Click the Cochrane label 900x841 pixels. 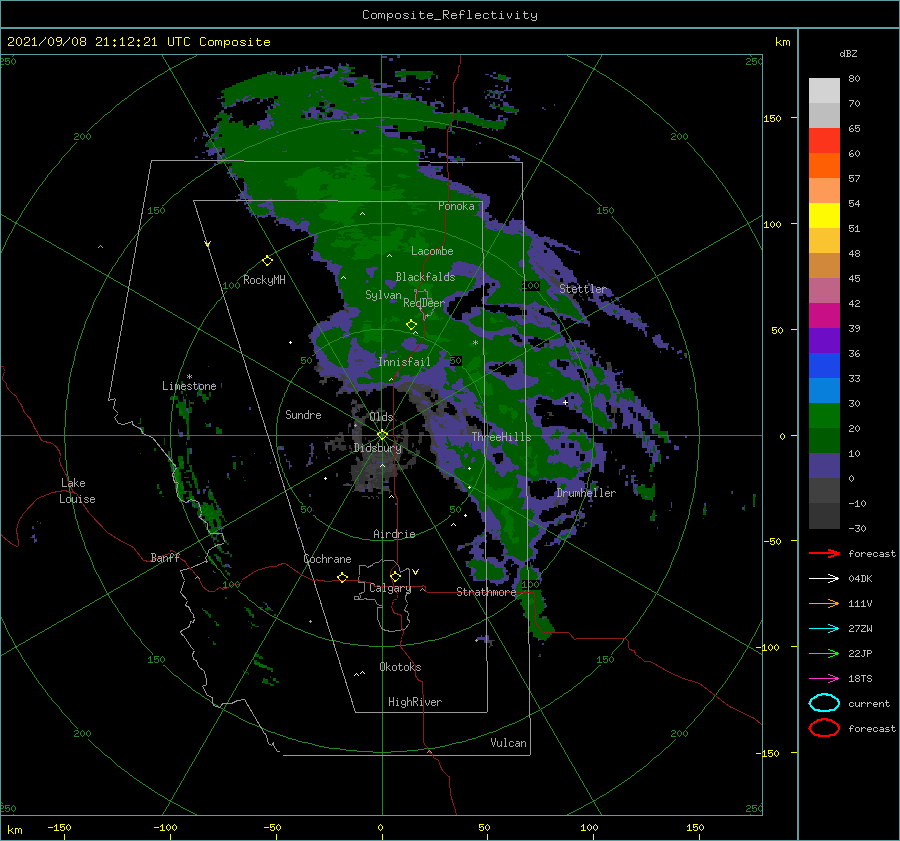tap(327, 559)
